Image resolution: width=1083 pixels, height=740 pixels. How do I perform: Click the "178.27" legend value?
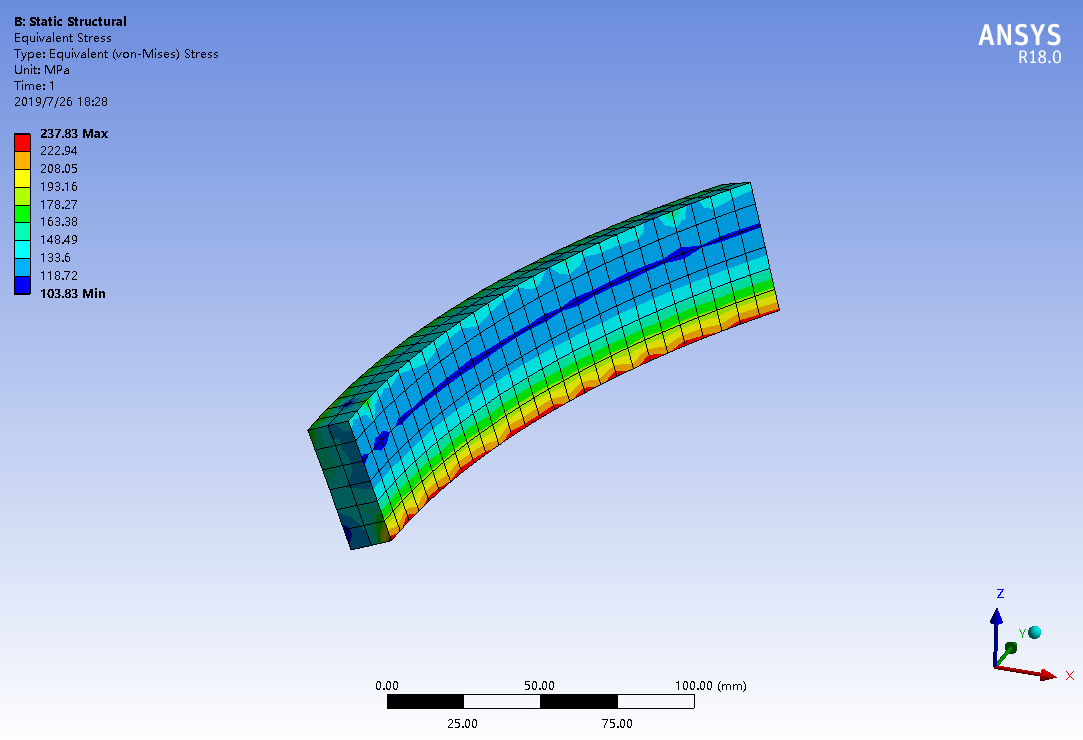[59, 205]
